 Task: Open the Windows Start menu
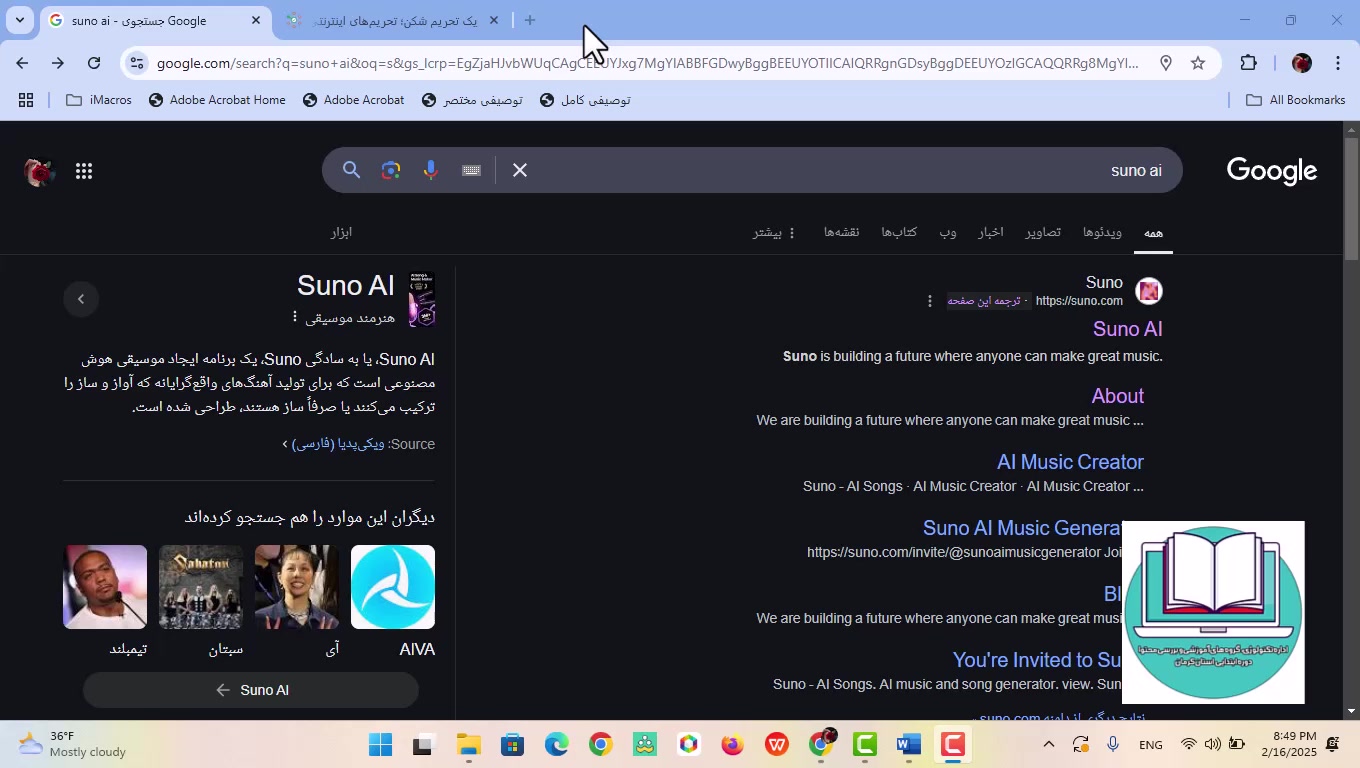pos(381,745)
